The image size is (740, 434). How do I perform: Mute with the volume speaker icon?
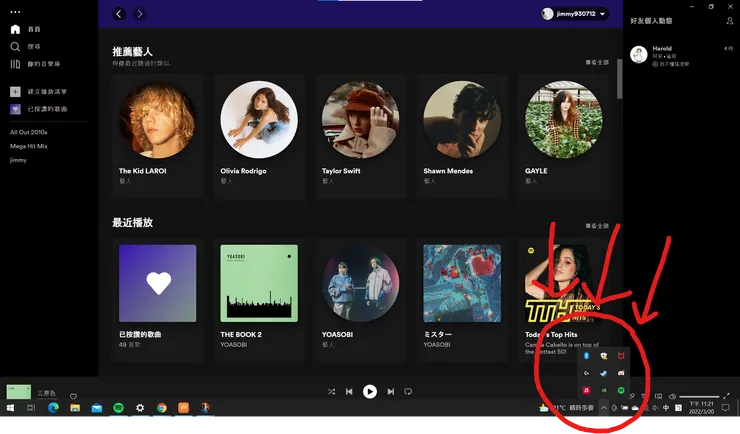tap(673, 396)
